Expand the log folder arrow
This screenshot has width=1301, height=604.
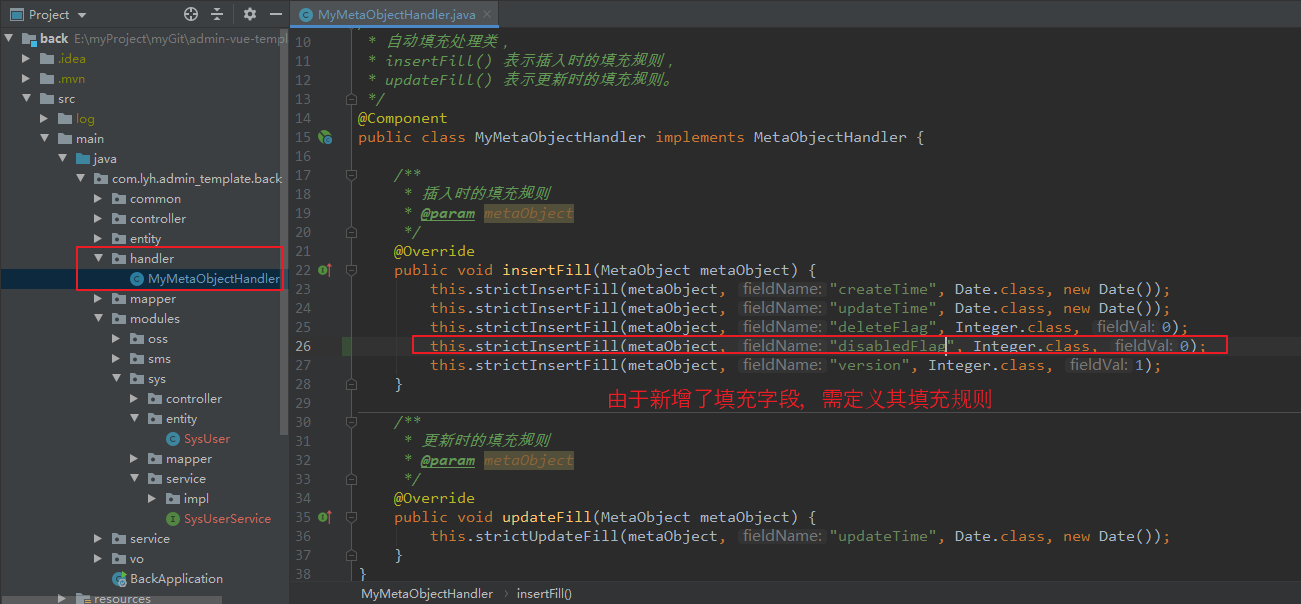pyautogui.click(x=45, y=119)
